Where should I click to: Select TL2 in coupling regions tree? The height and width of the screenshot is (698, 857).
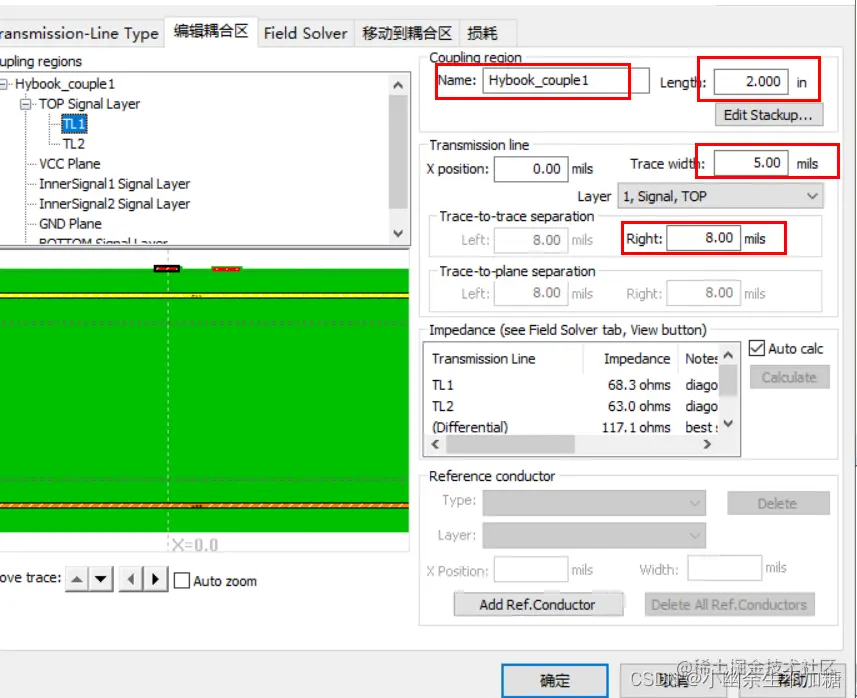click(74, 144)
